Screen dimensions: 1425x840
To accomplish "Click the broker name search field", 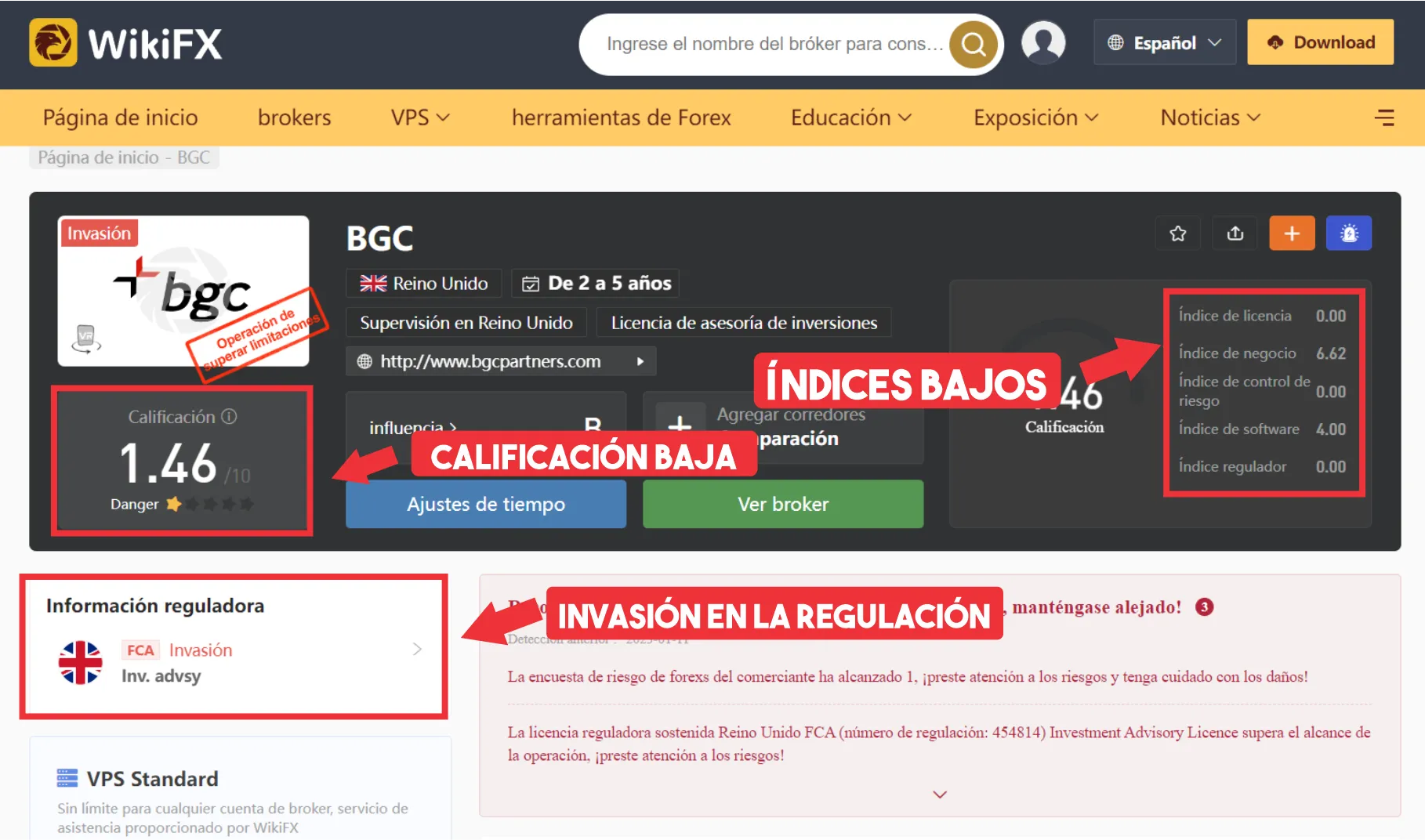I will pyautogui.click(x=775, y=44).
